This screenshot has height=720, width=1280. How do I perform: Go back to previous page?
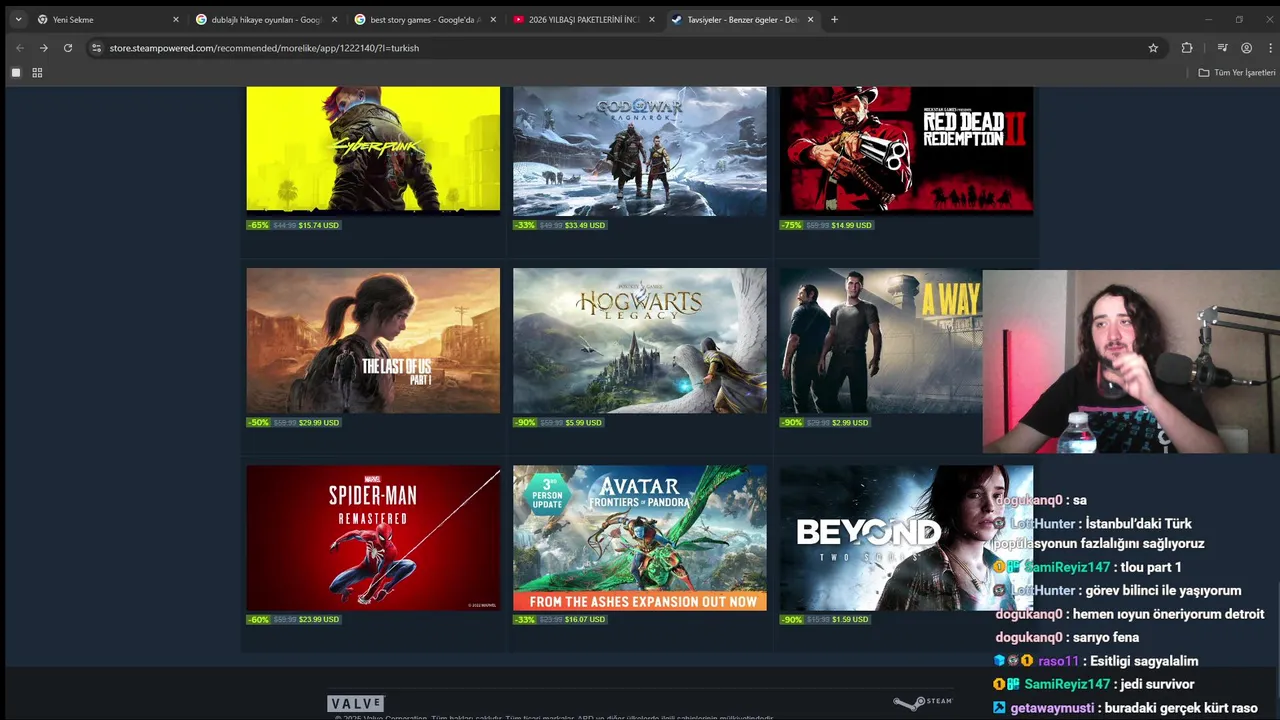(19, 48)
